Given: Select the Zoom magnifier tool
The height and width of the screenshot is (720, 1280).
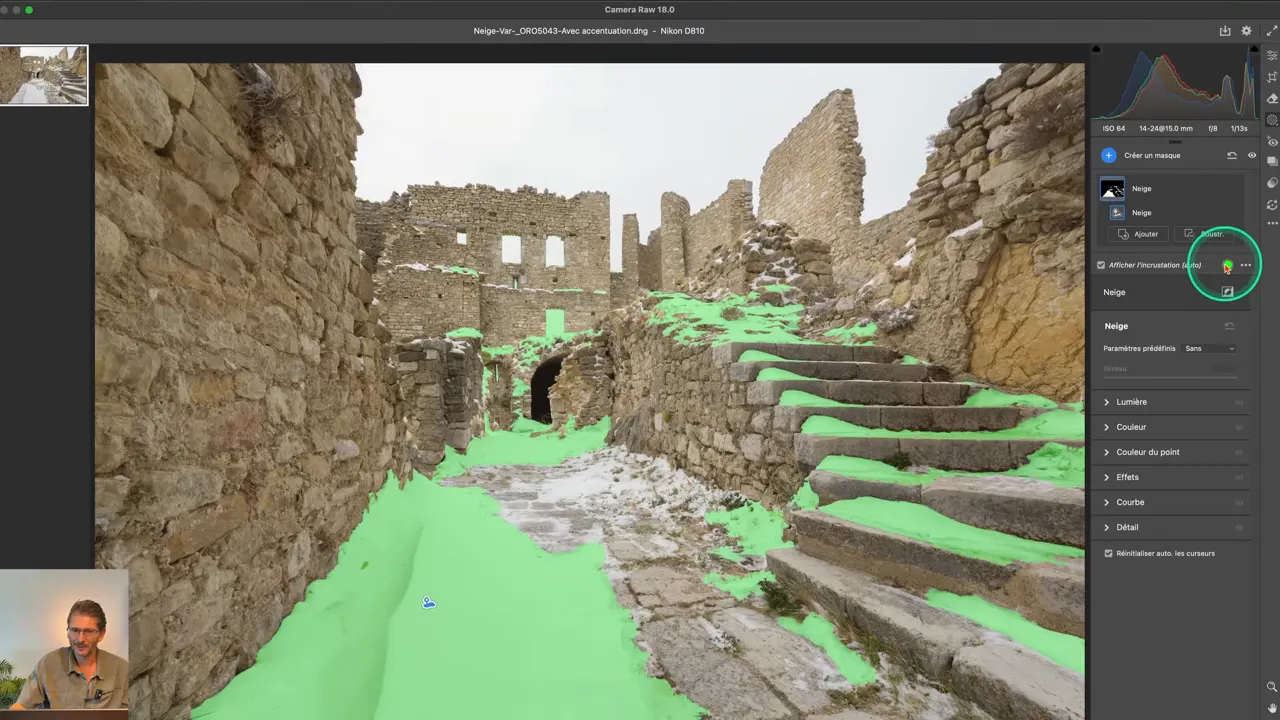Looking at the screenshot, I should 1272,687.
